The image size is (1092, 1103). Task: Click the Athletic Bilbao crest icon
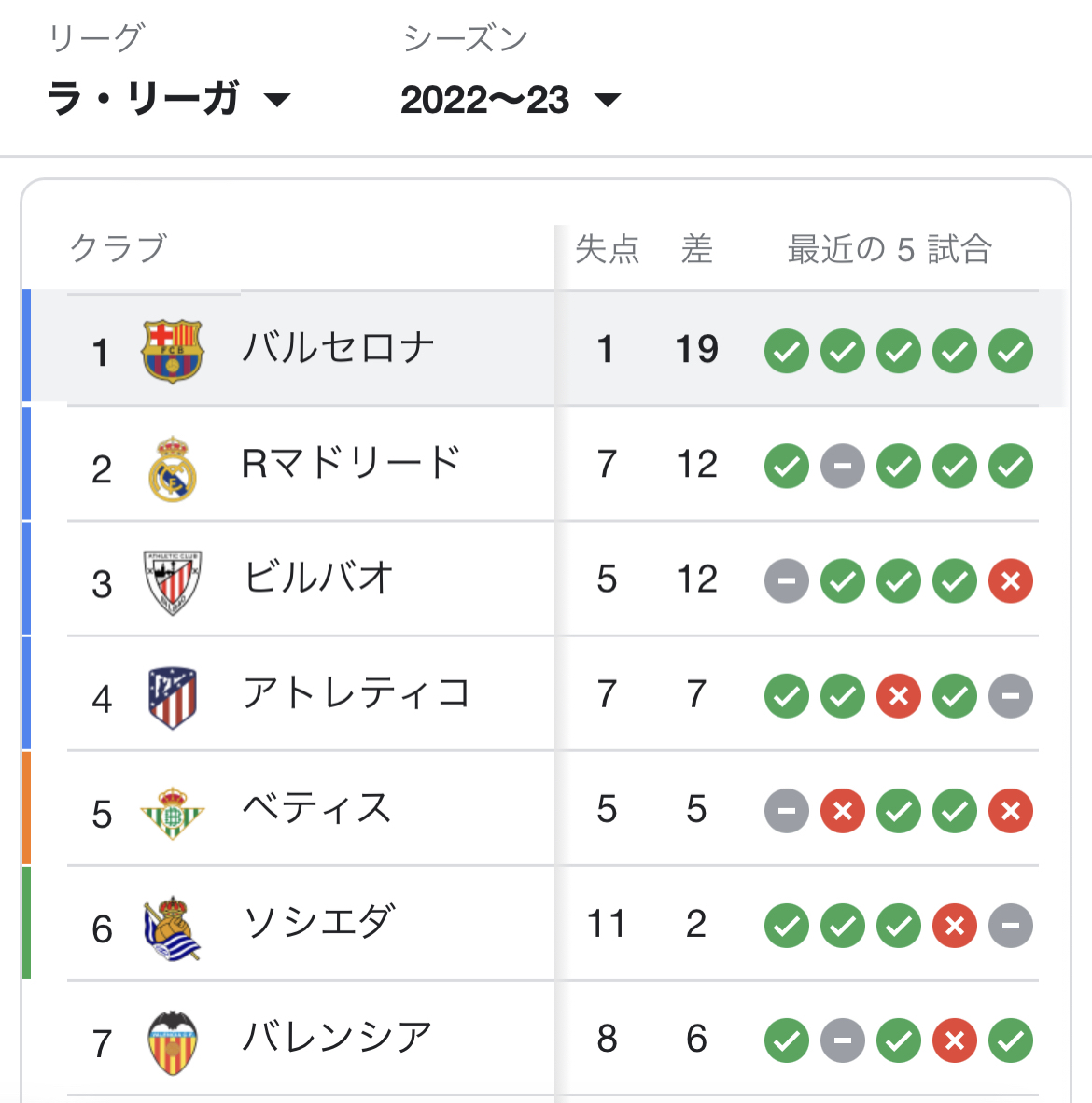[x=172, y=581]
